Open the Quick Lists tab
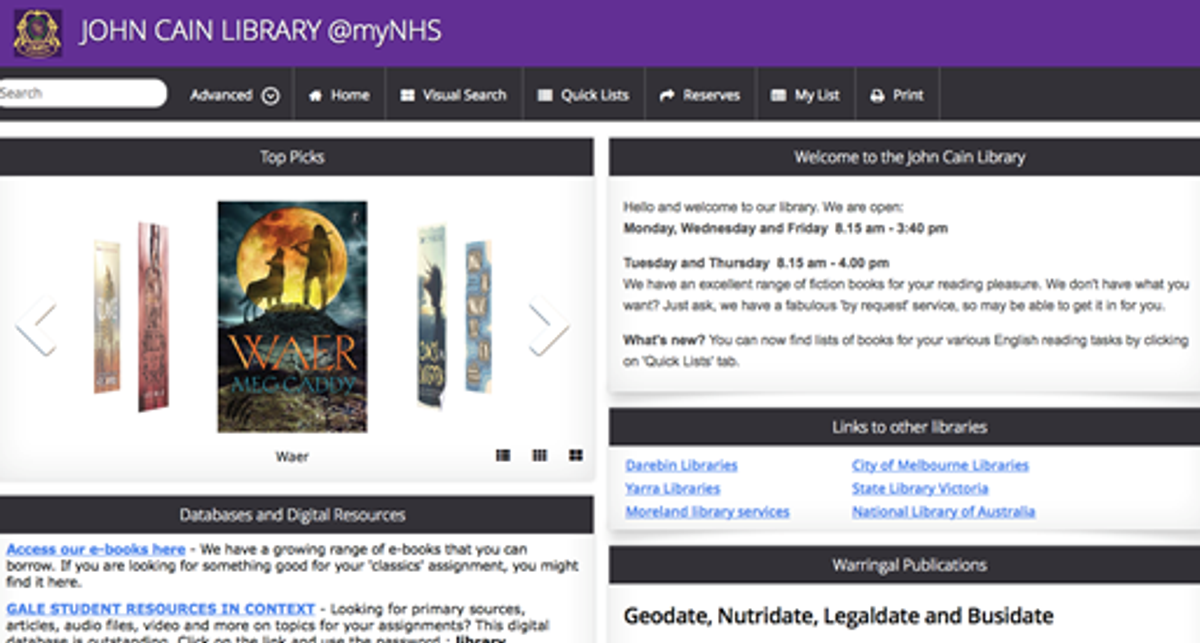 pos(584,95)
